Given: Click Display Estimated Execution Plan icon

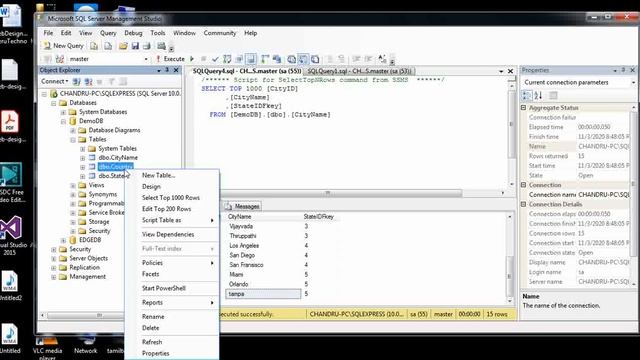Looking at the screenshot, I should click(227, 59).
